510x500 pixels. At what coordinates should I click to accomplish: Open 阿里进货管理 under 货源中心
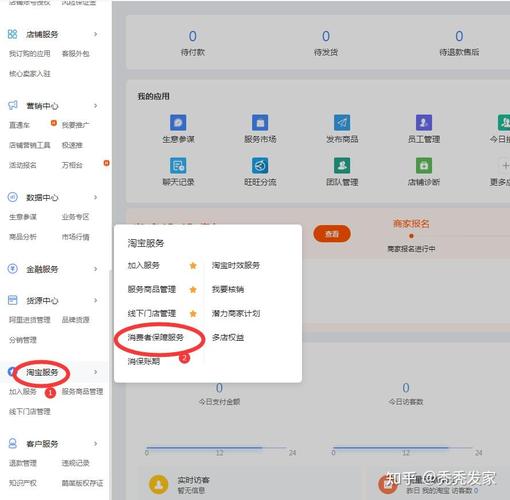30,320
